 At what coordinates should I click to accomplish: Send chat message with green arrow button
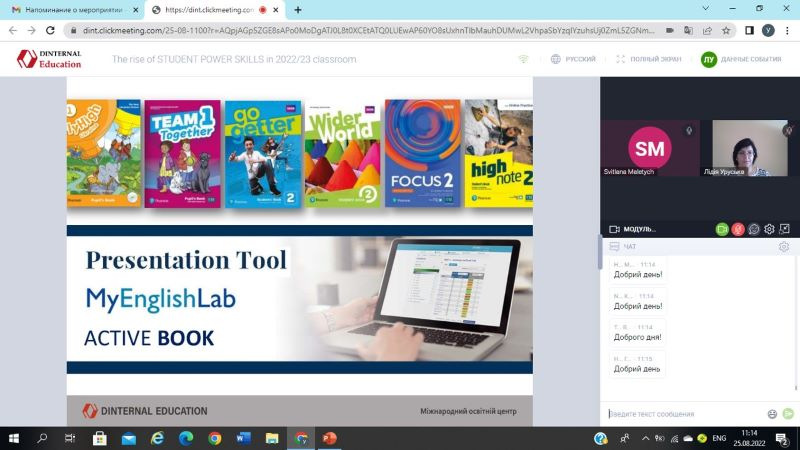tap(788, 413)
